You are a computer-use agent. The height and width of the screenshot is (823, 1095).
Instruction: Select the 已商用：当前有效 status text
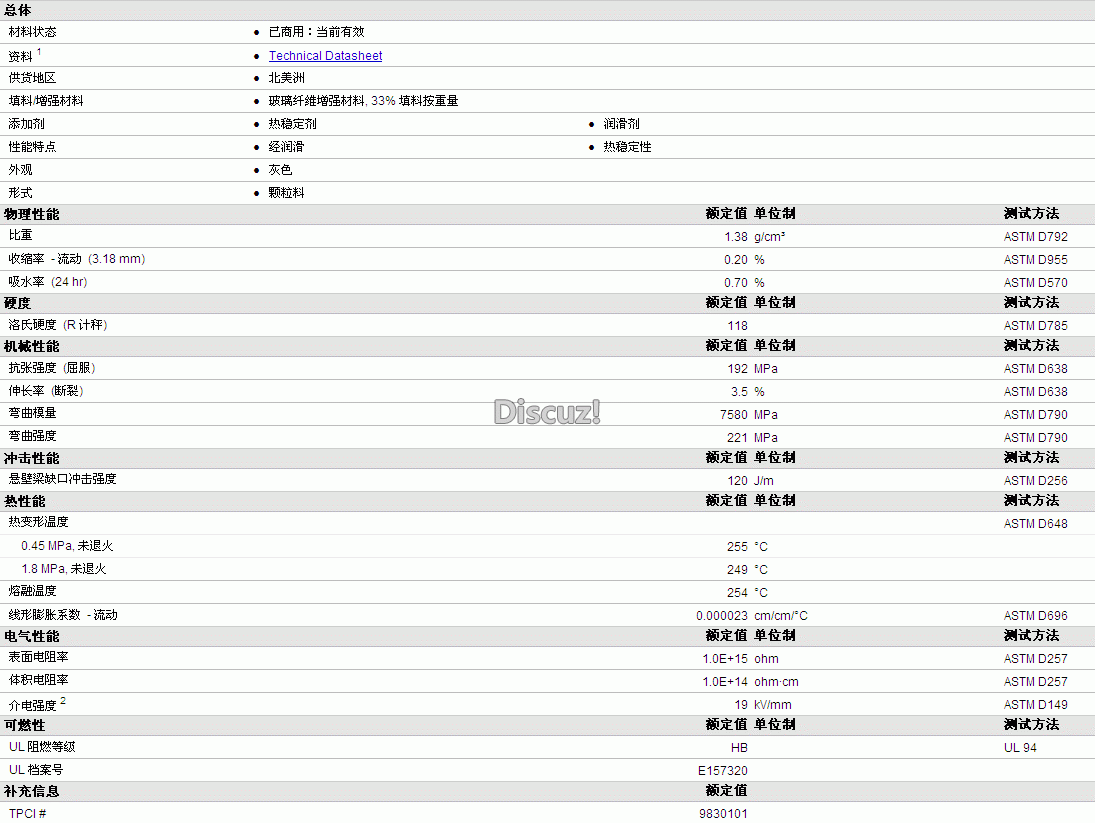pyautogui.click(x=316, y=32)
